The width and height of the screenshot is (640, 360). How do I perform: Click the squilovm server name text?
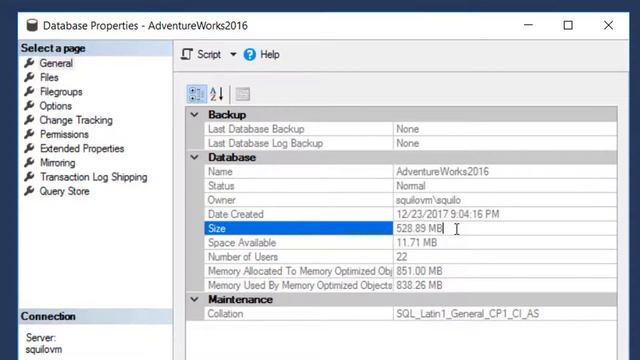pos(44,350)
